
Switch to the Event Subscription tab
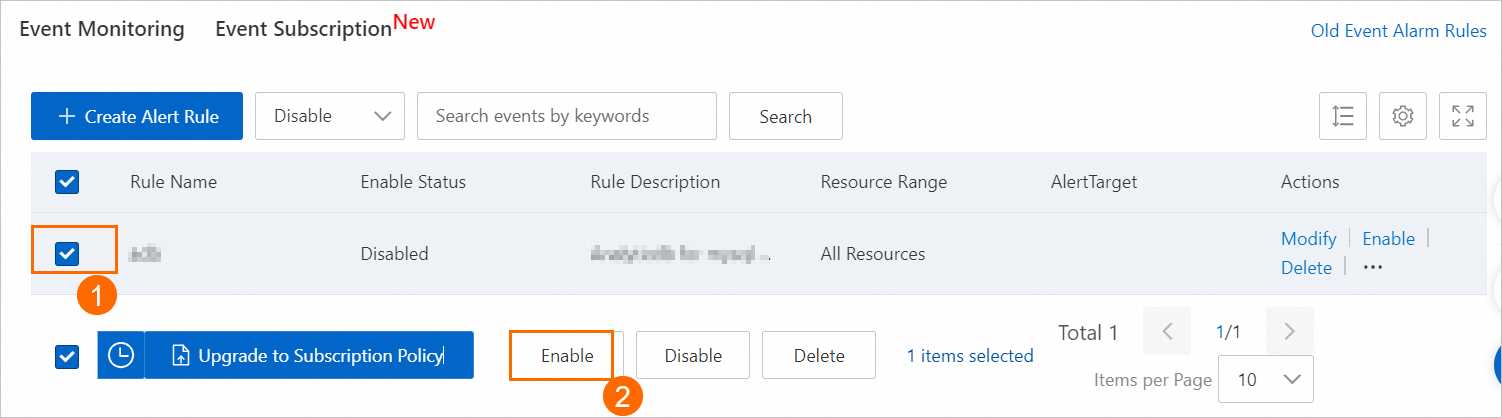(x=303, y=29)
